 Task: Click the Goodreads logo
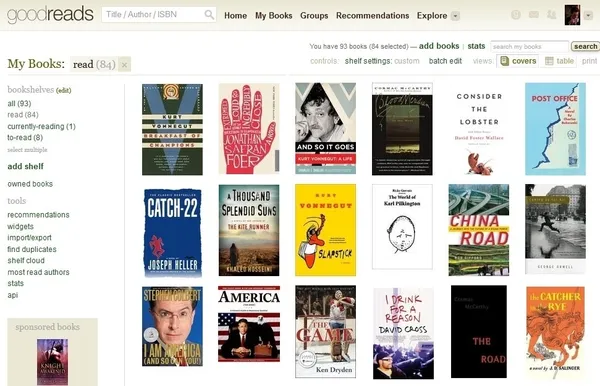point(50,15)
